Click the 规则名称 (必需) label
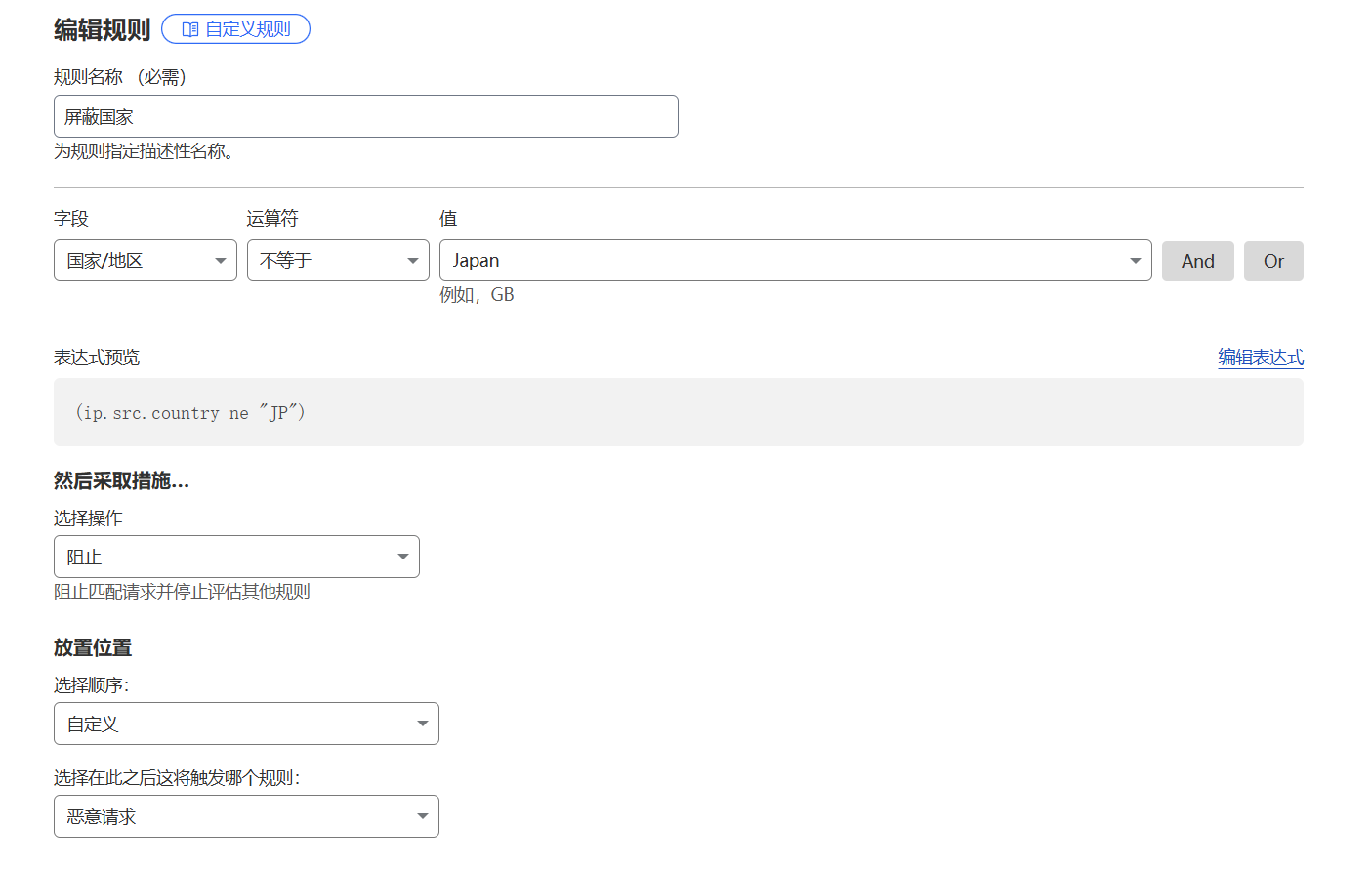1372x869 pixels. pyautogui.click(x=119, y=77)
